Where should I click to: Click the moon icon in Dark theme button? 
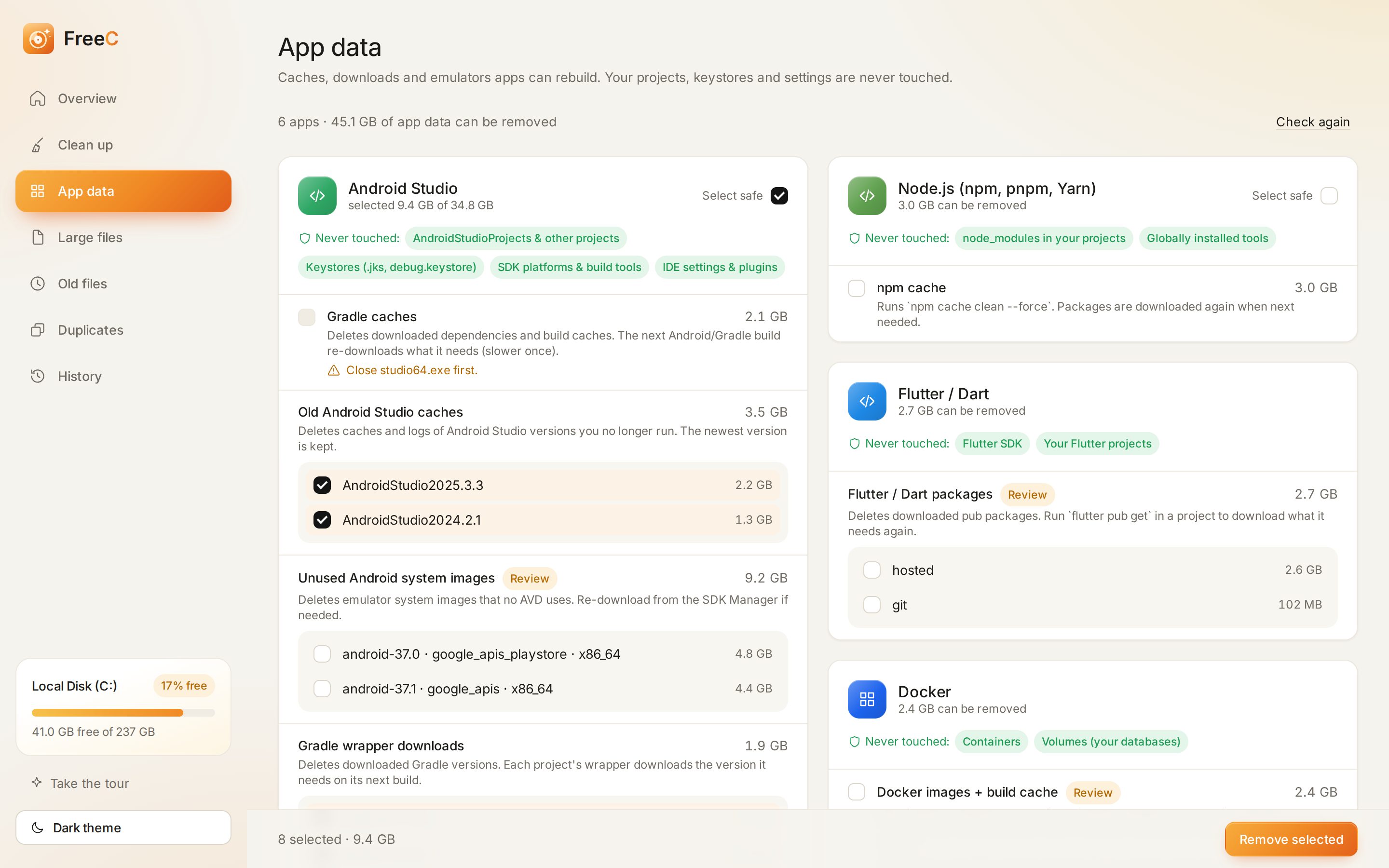[x=37, y=828]
